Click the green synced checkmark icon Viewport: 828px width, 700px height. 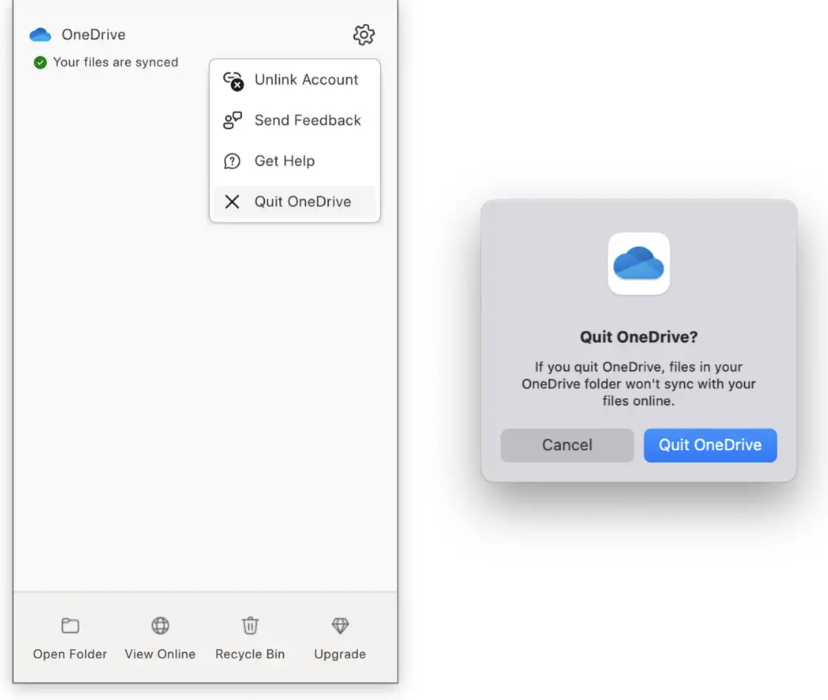40,63
